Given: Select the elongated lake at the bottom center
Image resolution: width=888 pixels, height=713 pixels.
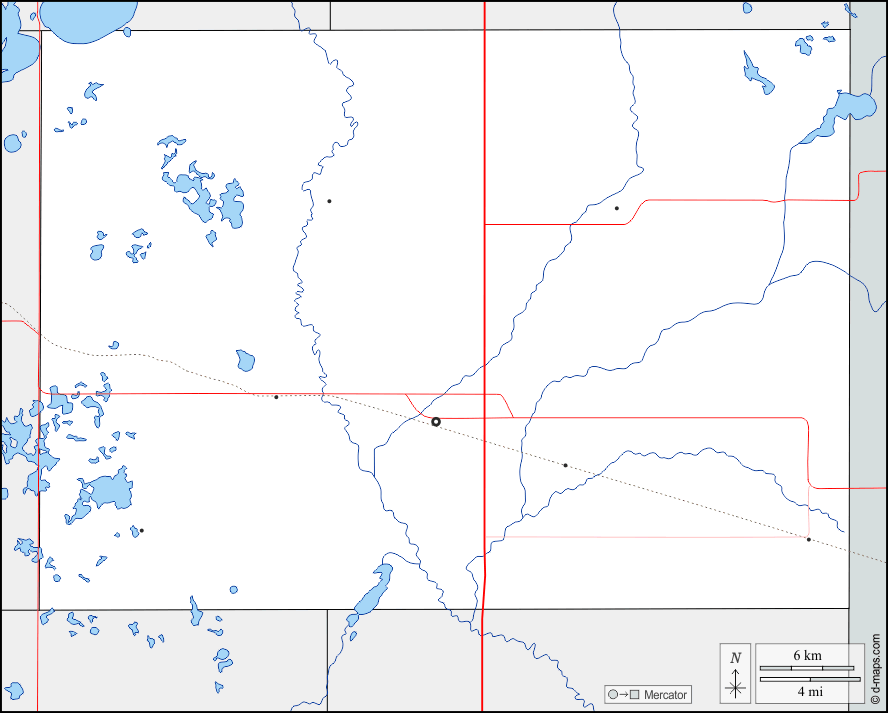Looking at the screenshot, I should tap(372, 593).
